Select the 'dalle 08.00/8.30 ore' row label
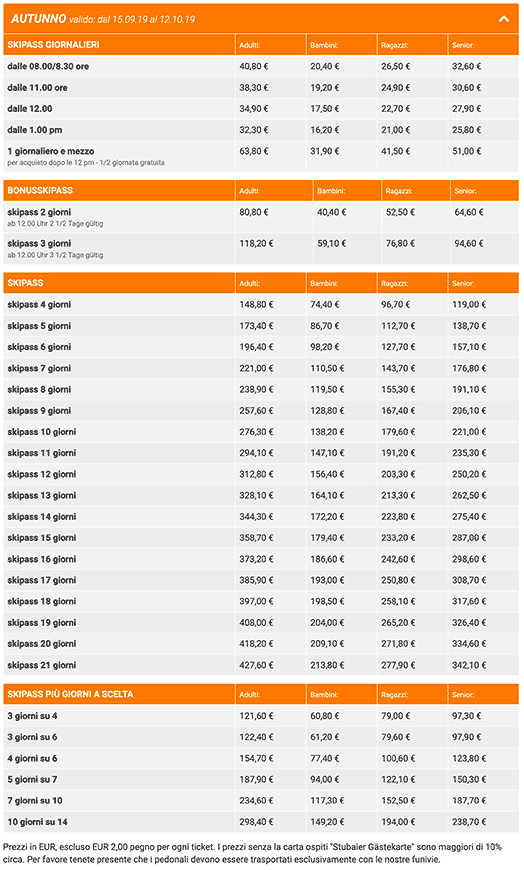This screenshot has width=524, height=870. tap(48, 66)
